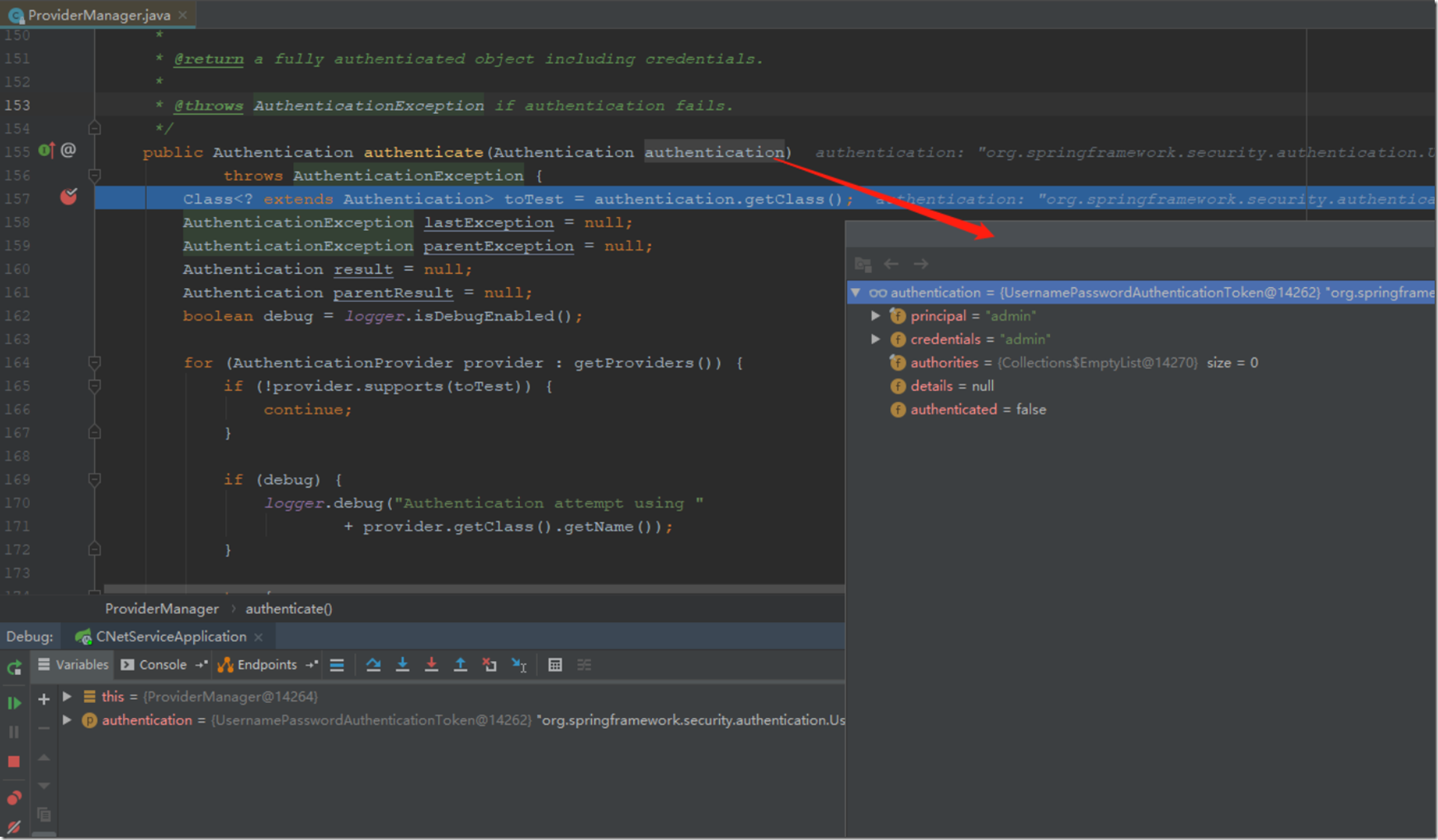1438x840 pixels.
Task: Click the parentResult variable on line 161
Action: click(393, 293)
